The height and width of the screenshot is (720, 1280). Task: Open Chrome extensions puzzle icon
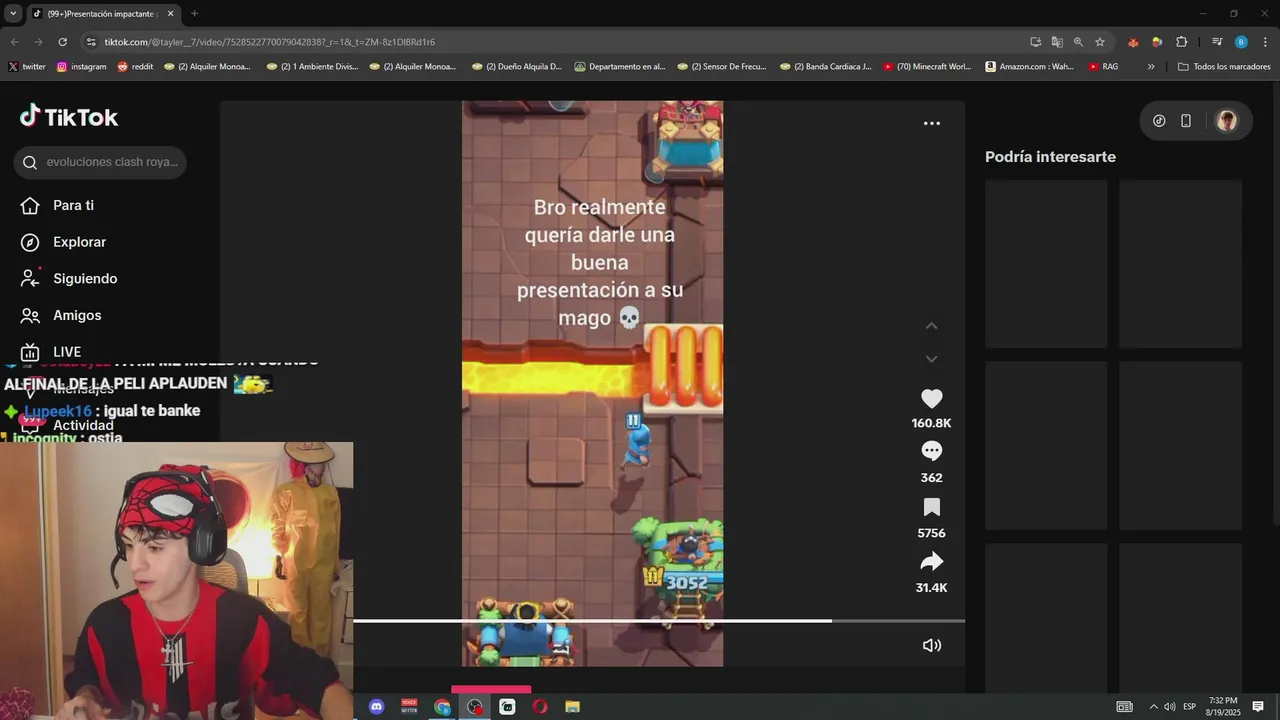pyautogui.click(x=1182, y=42)
